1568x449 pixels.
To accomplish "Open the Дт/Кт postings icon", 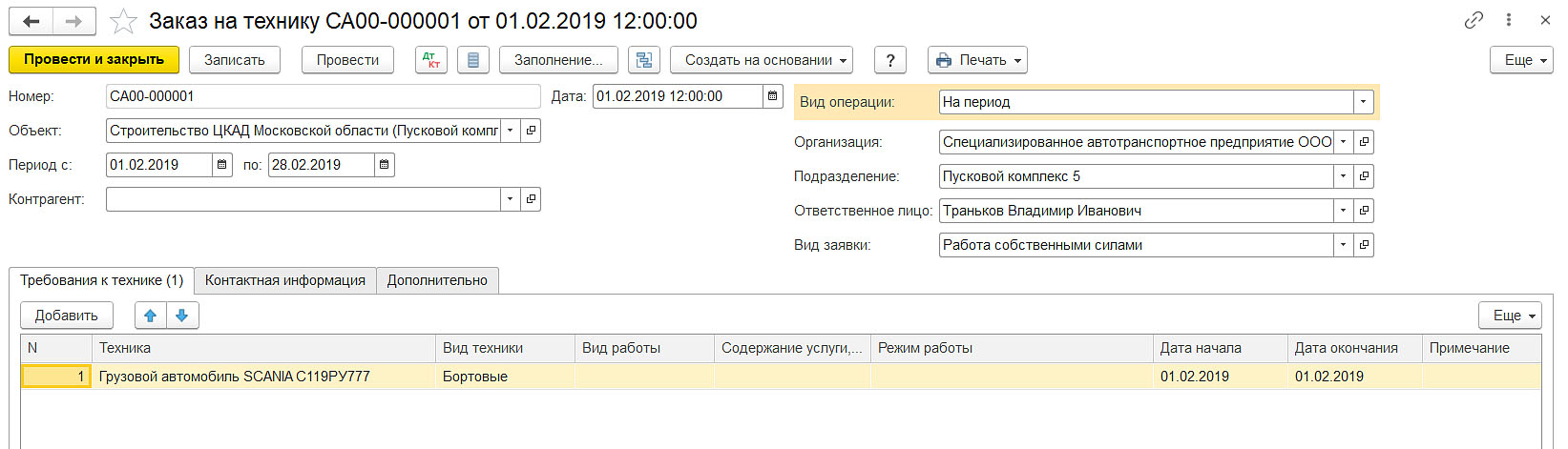I will [x=431, y=60].
